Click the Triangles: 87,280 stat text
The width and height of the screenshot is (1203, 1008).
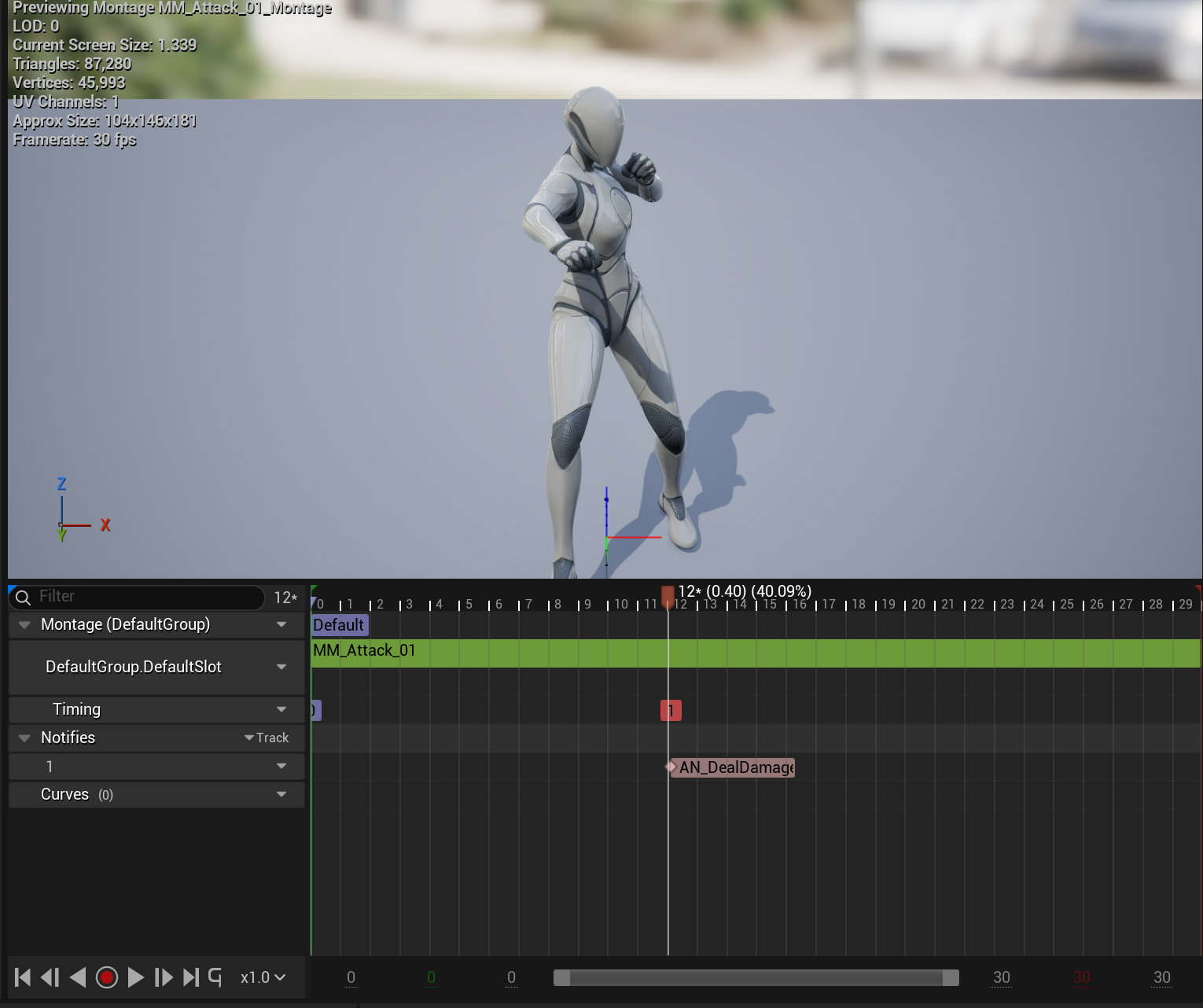72,64
